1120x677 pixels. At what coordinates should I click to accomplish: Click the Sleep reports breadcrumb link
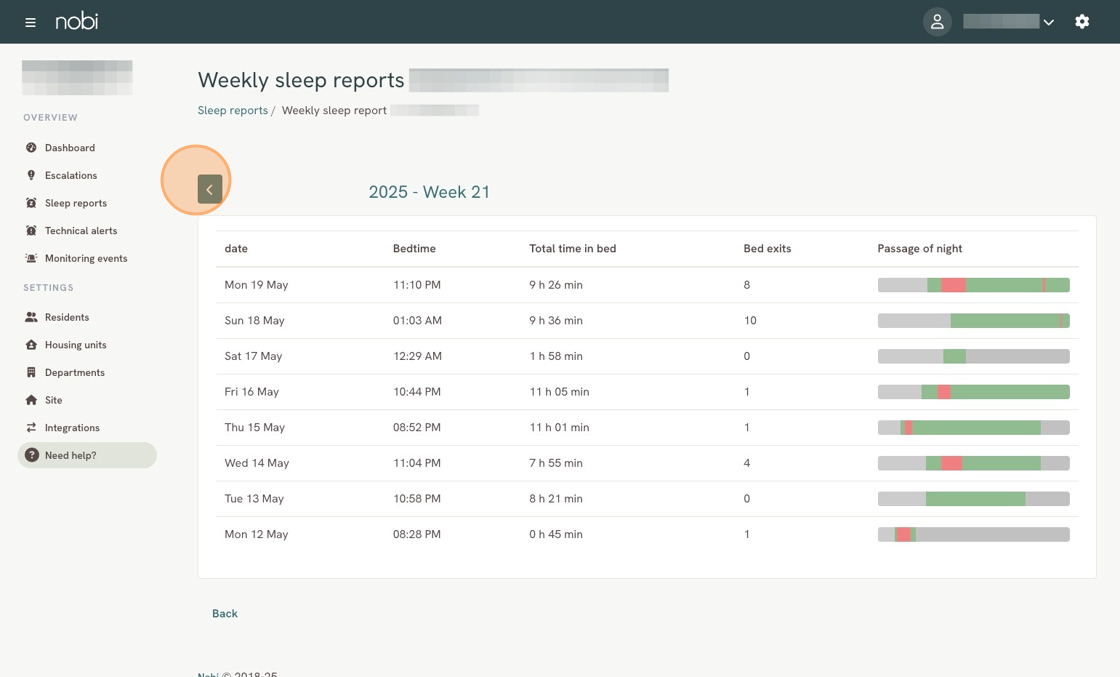[232, 110]
